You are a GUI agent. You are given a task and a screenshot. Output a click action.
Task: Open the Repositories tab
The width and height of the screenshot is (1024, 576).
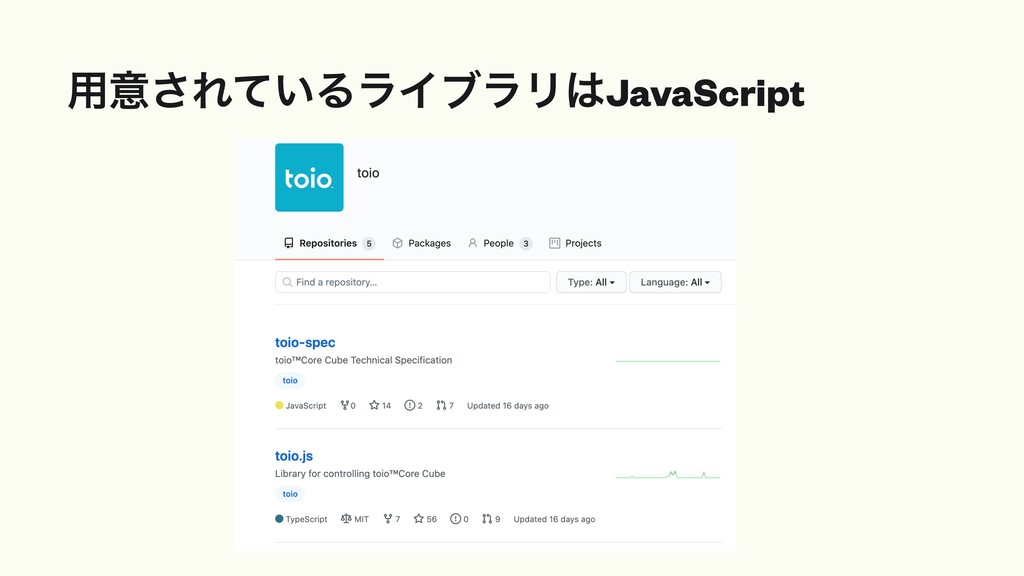[329, 243]
